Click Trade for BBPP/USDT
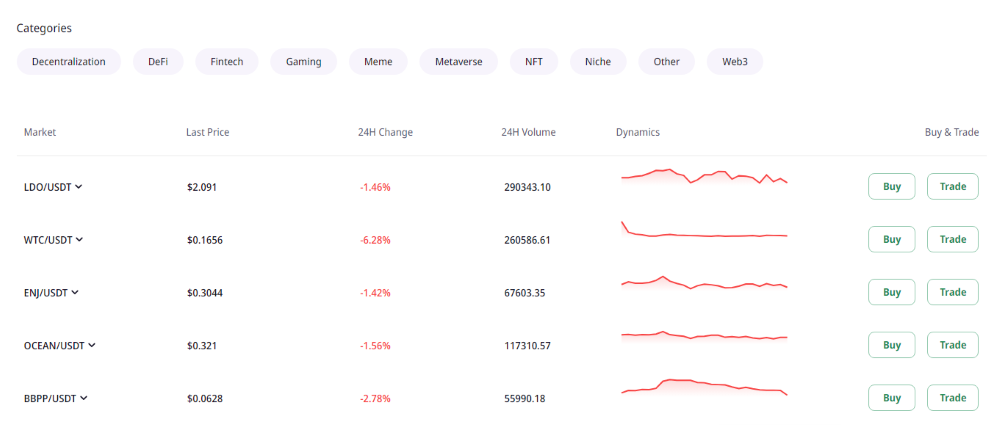The image size is (1000, 425). [x=952, y=398]
